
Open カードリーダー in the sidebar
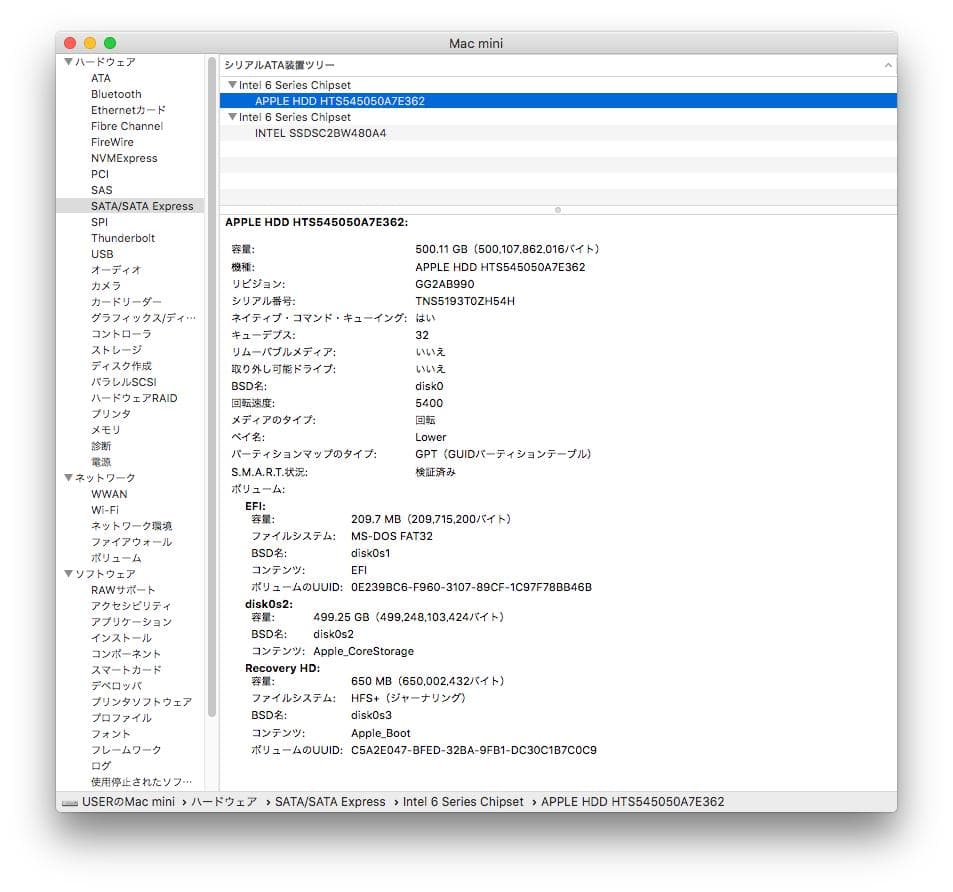[126, 302]
